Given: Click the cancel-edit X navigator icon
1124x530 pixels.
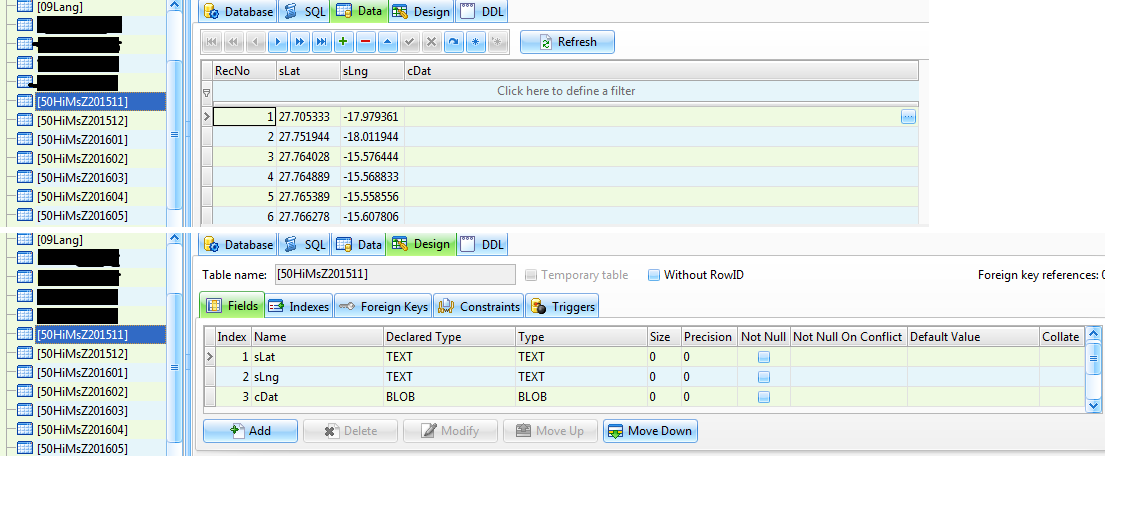Looking at the screenshot, I should coord(432,42).
